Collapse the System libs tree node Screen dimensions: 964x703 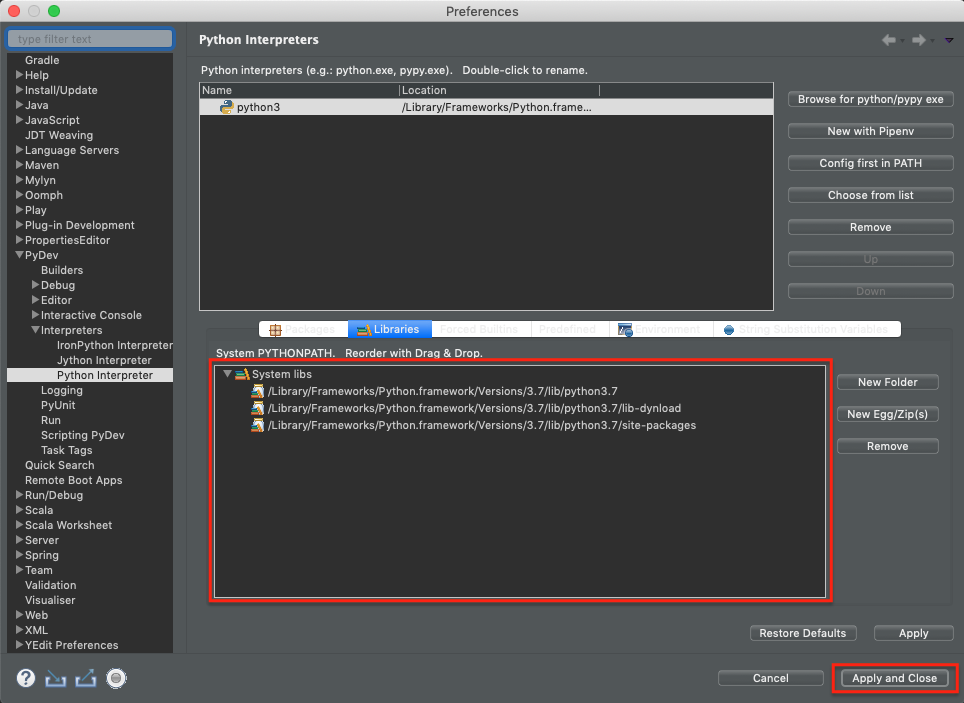[227, 374]
